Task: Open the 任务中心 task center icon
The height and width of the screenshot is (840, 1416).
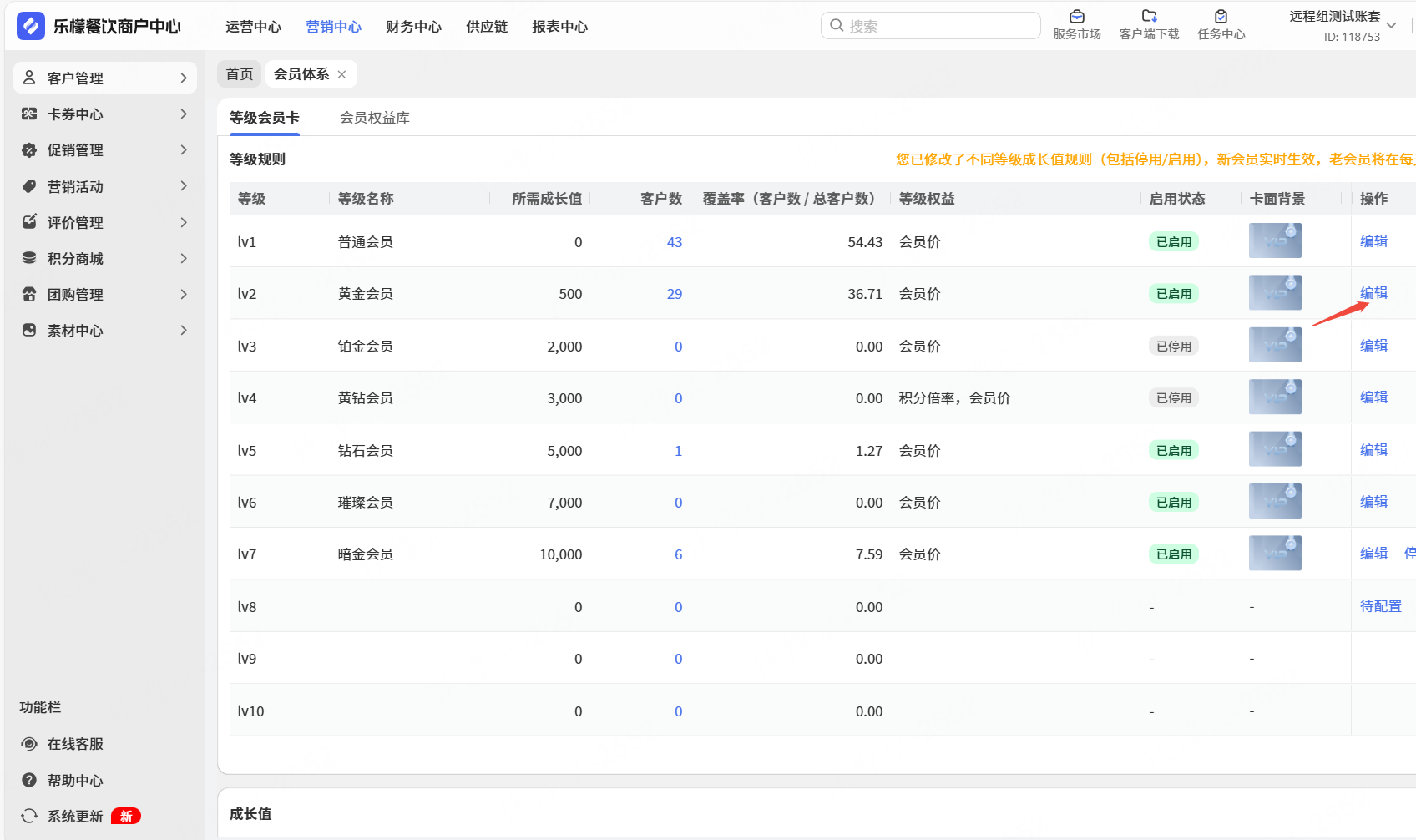Action: (1221, 17)
